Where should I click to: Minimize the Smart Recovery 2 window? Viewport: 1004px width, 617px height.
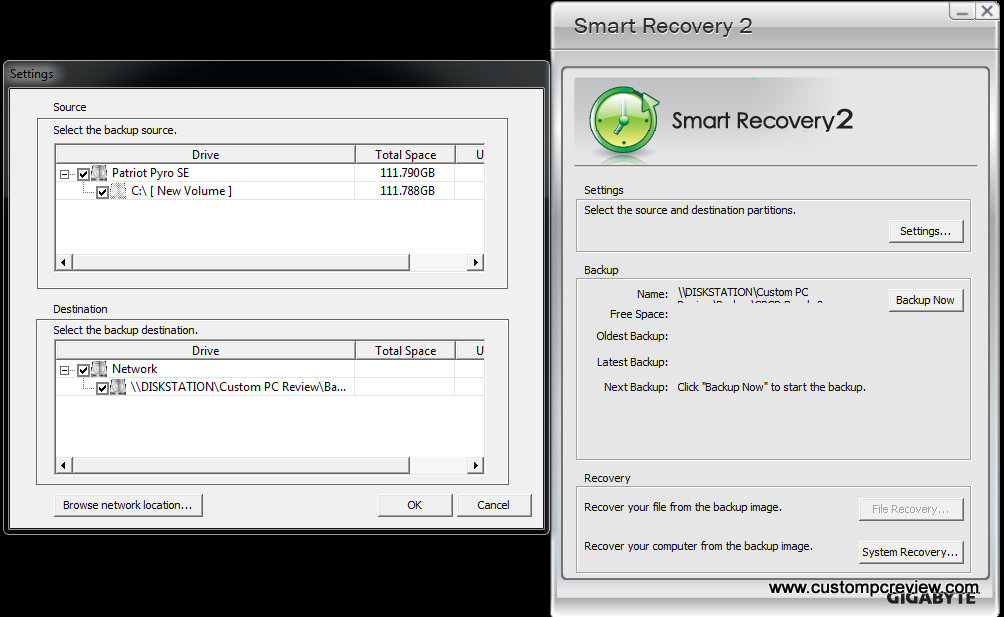pos(962,11)
